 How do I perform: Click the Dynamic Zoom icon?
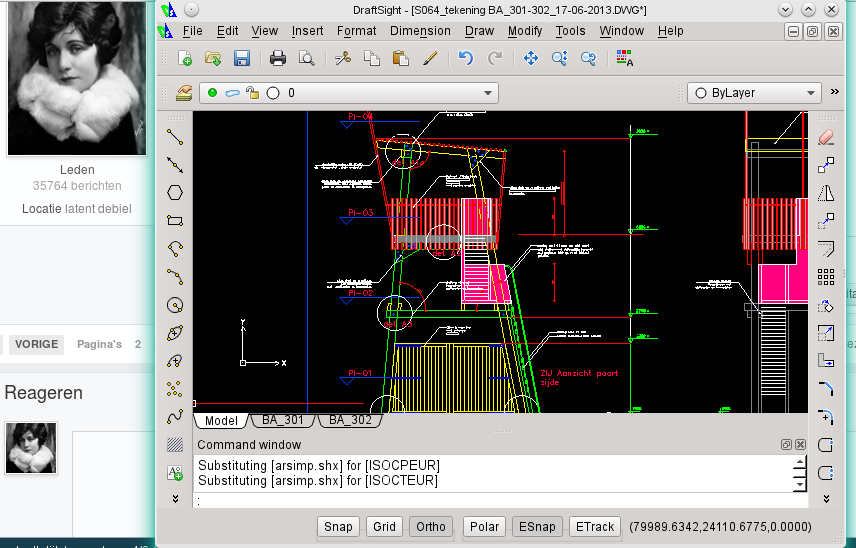tap(560, 58)
